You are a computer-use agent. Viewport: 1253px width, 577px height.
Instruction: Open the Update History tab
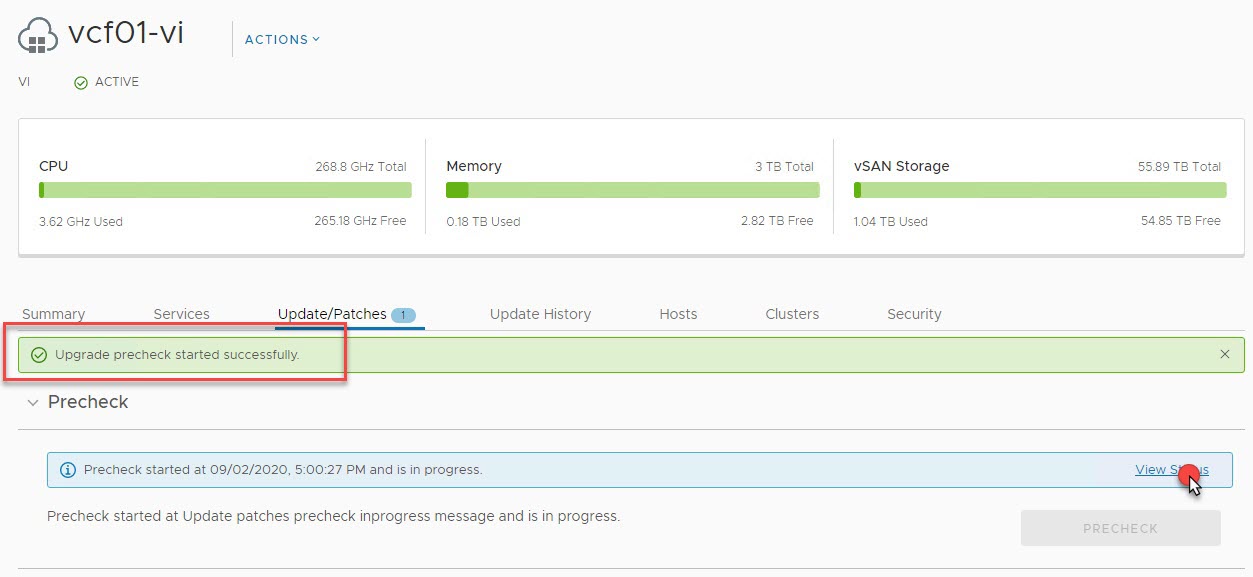point(540,314)
